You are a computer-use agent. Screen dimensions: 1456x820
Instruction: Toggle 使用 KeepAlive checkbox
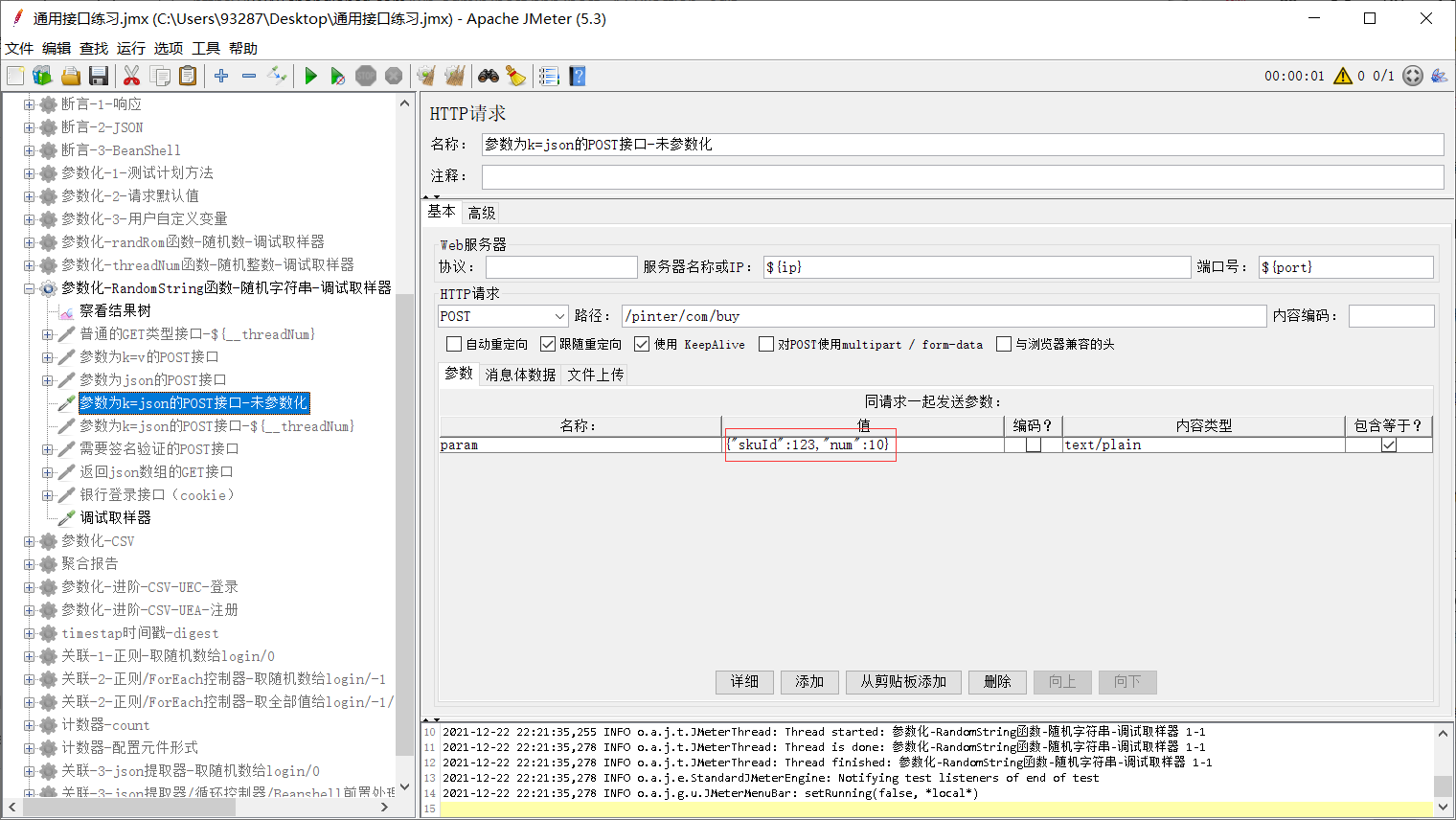(x=642, y=344)
